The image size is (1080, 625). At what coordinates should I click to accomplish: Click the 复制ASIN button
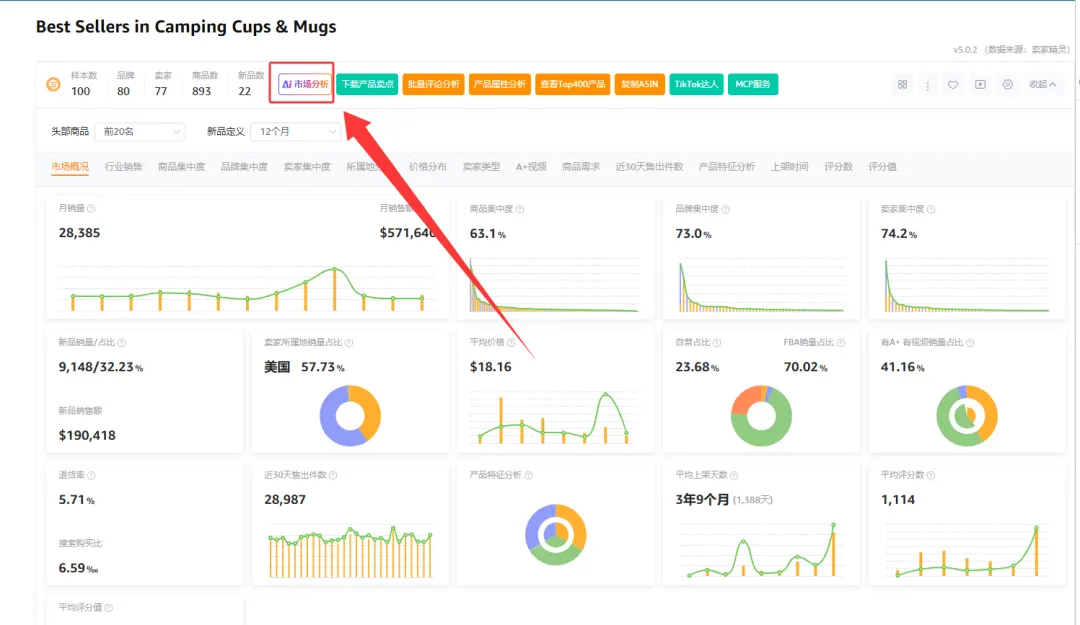(x=639, y=84)
